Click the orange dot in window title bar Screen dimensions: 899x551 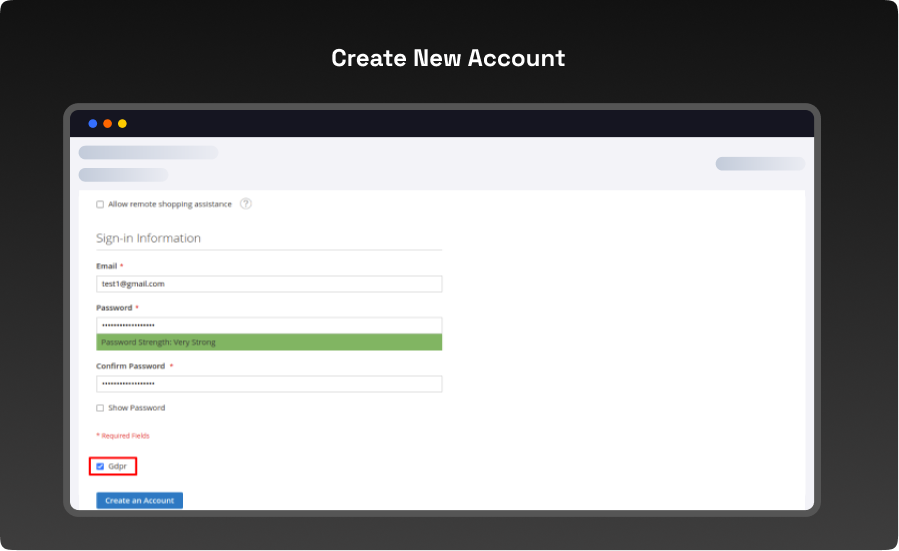pyautogui.click(x=108, y=124)
